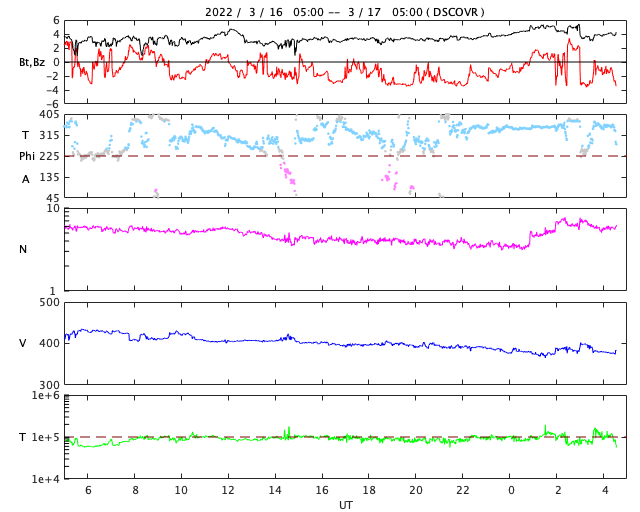Click the -6 tick on Bt,Bz panel
640x512 pixels.
click(x=53, y=104)
